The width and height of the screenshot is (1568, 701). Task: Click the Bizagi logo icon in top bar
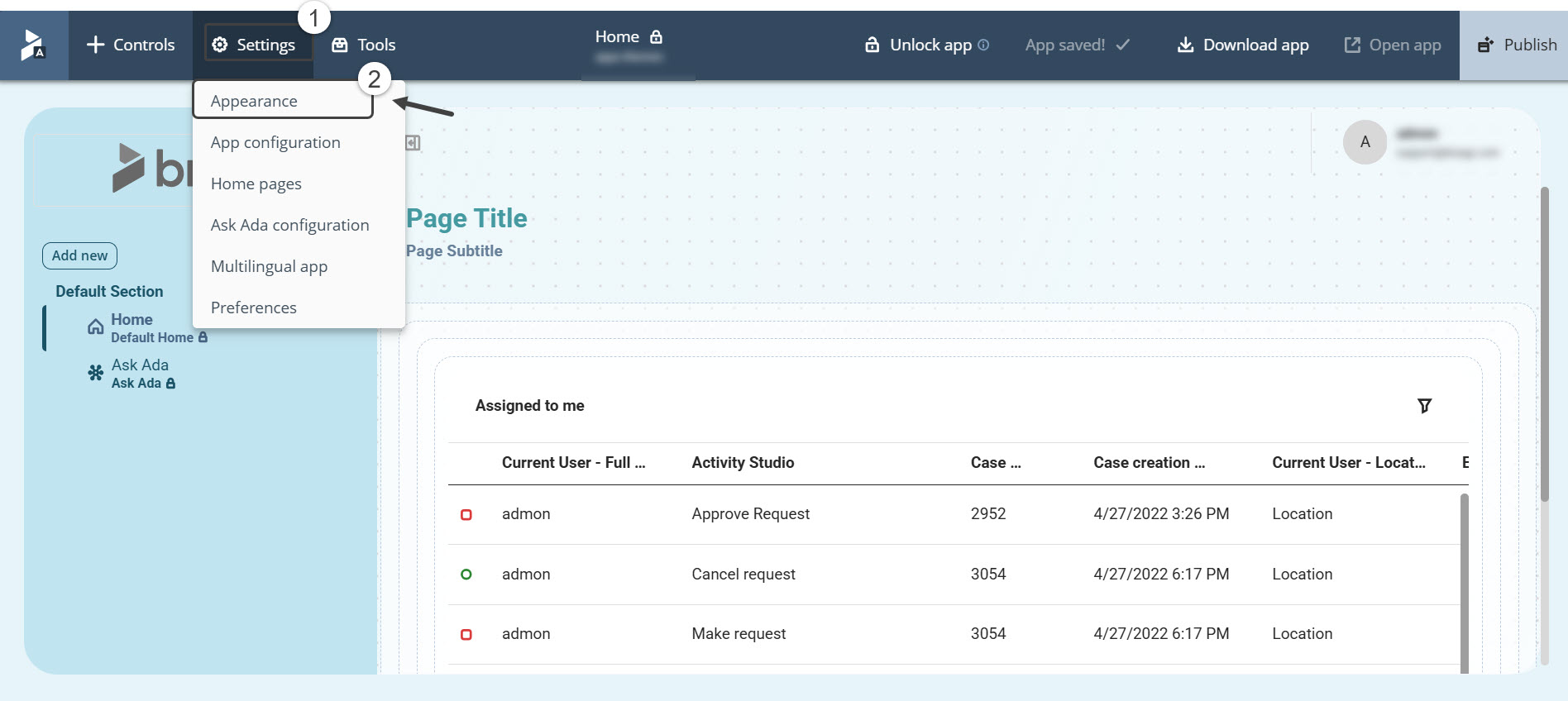[33, 45]
